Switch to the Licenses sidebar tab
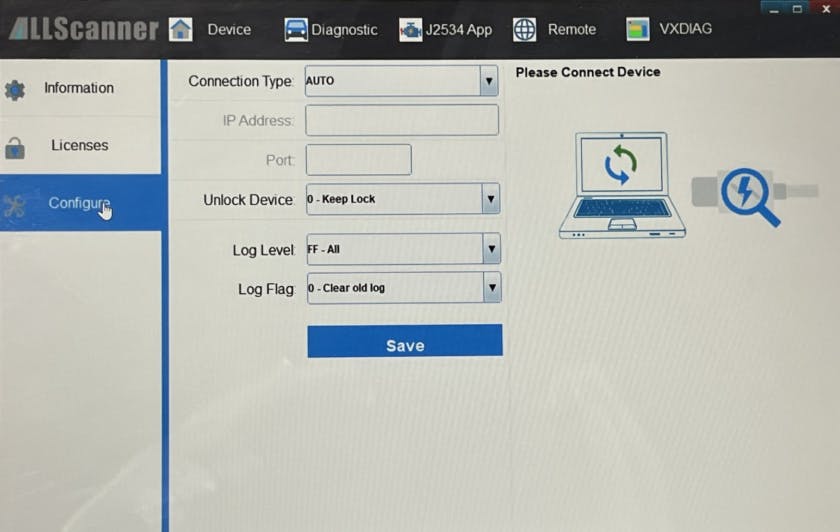The width and height of the screenshot is (840, 532). tap(79, 145)
